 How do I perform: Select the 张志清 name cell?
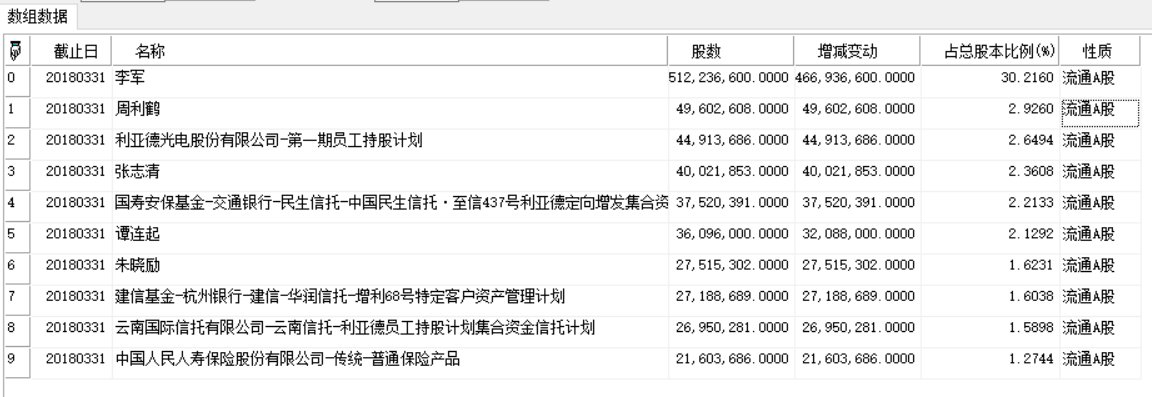390,172
